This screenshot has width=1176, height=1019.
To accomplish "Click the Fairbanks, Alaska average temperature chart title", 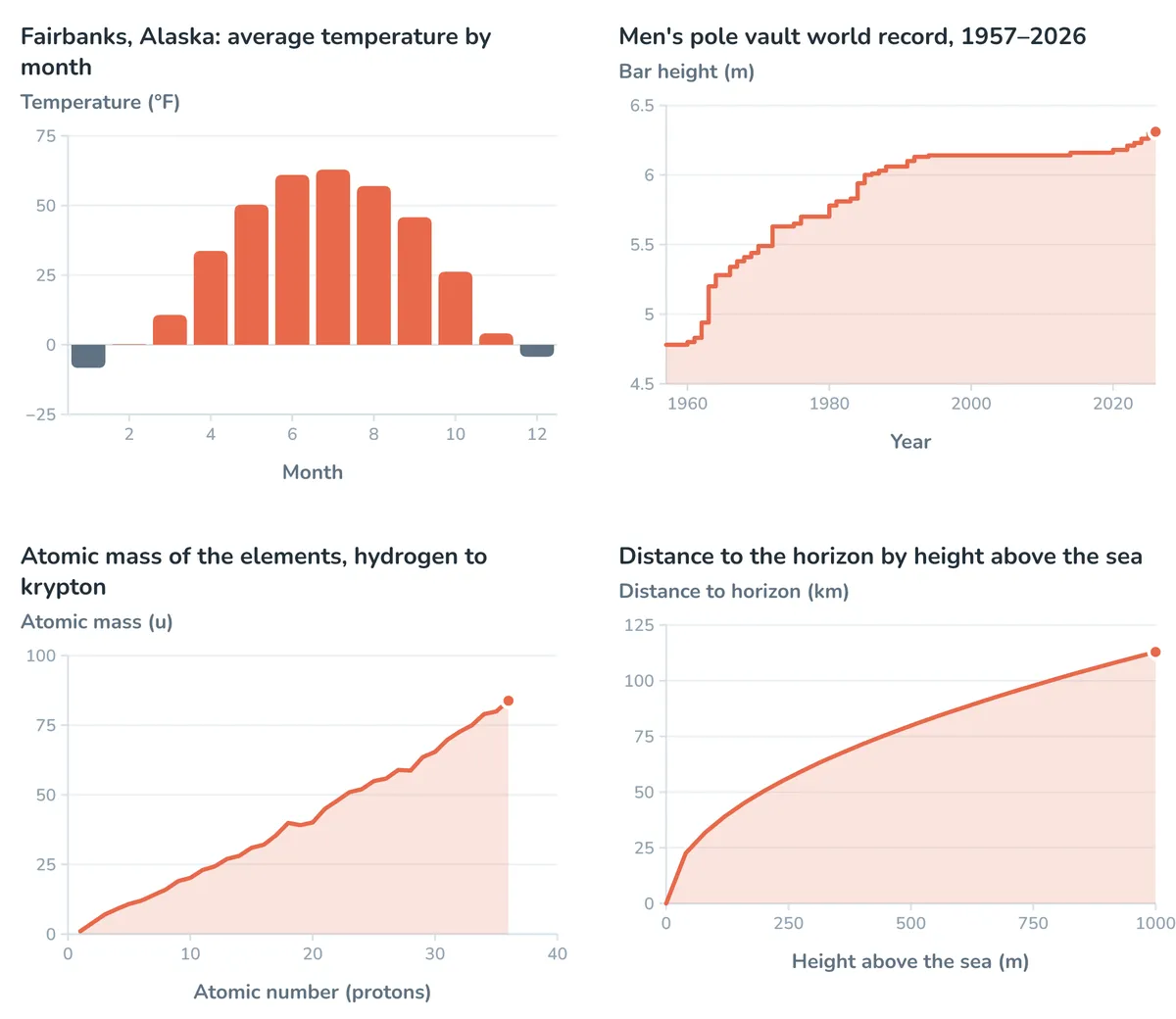I will point(256,52).
